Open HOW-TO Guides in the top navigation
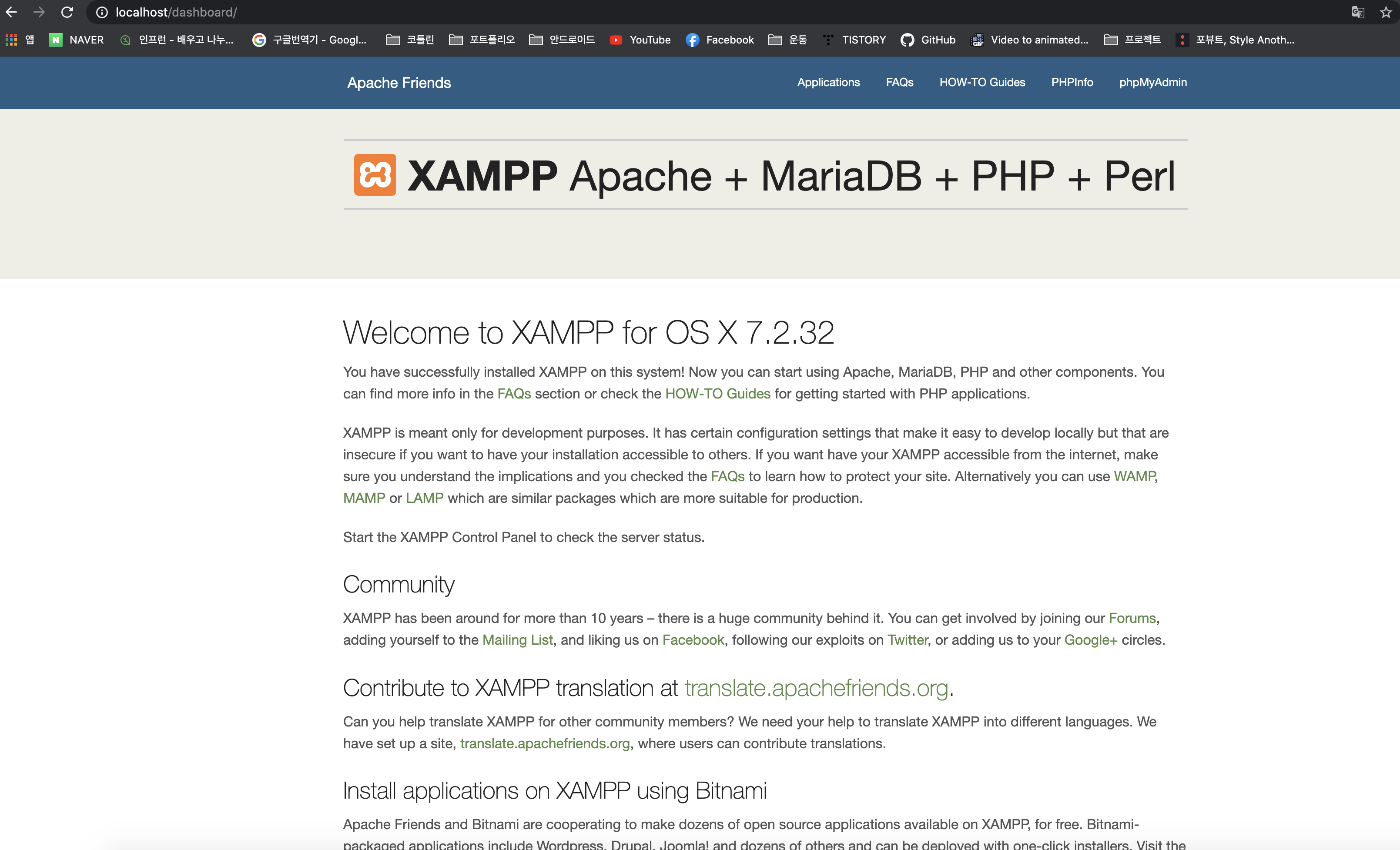The height and width of the screenshot is (850, 1400). pos(982,82)
